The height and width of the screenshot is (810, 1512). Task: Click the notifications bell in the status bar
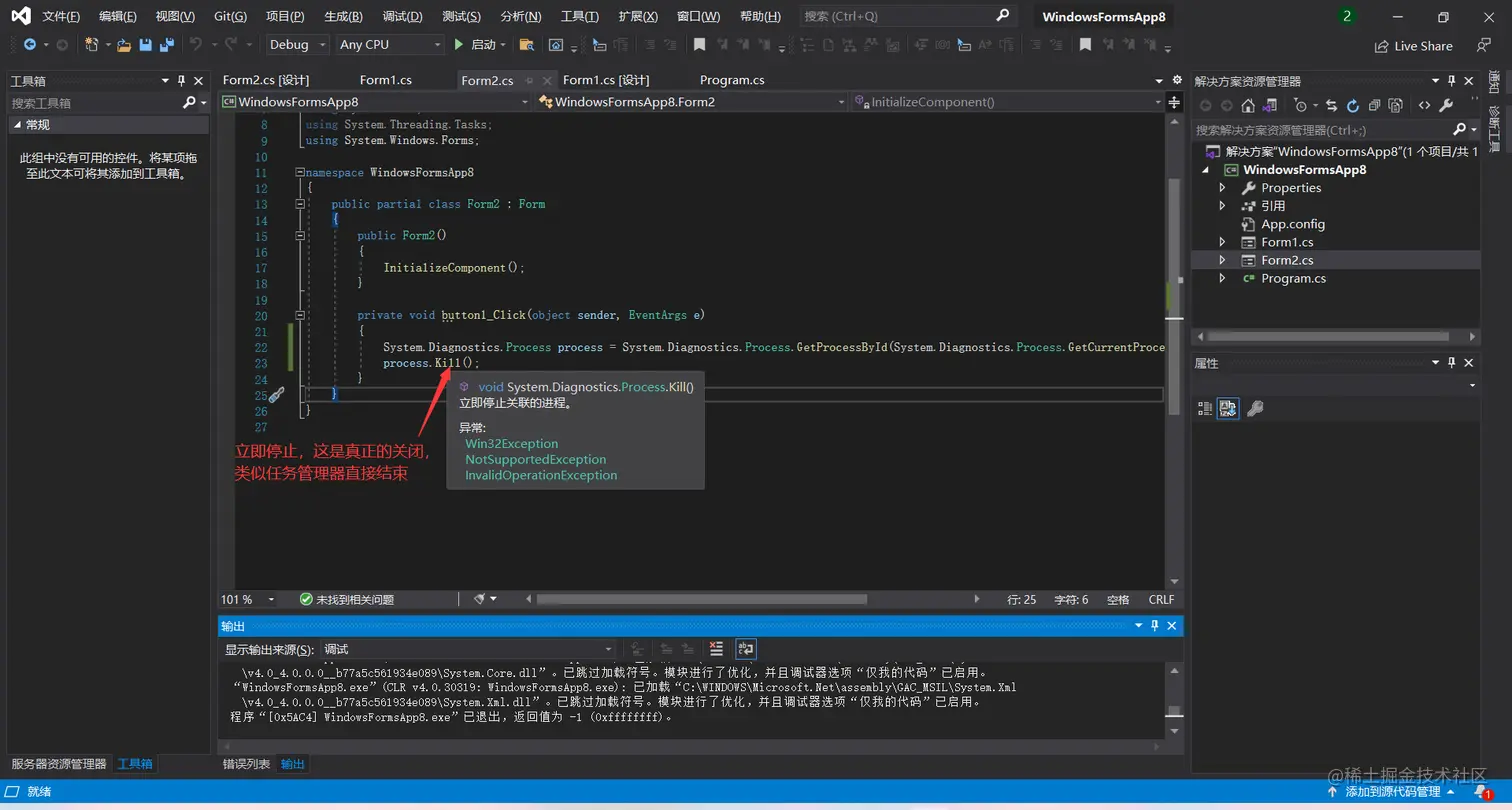pyautogui.click(x=1484, y=792)
